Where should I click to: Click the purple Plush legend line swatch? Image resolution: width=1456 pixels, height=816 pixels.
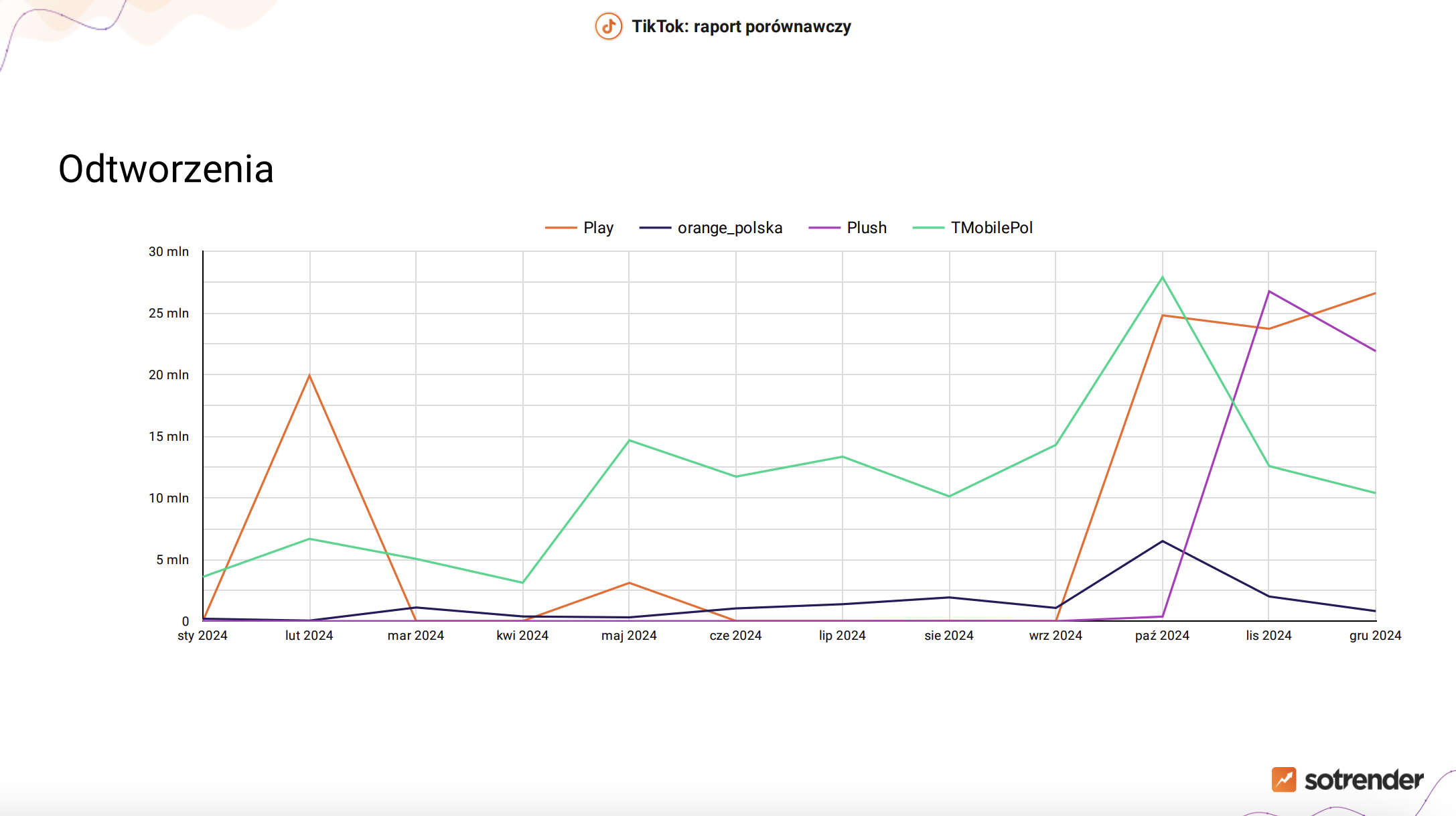824,228
